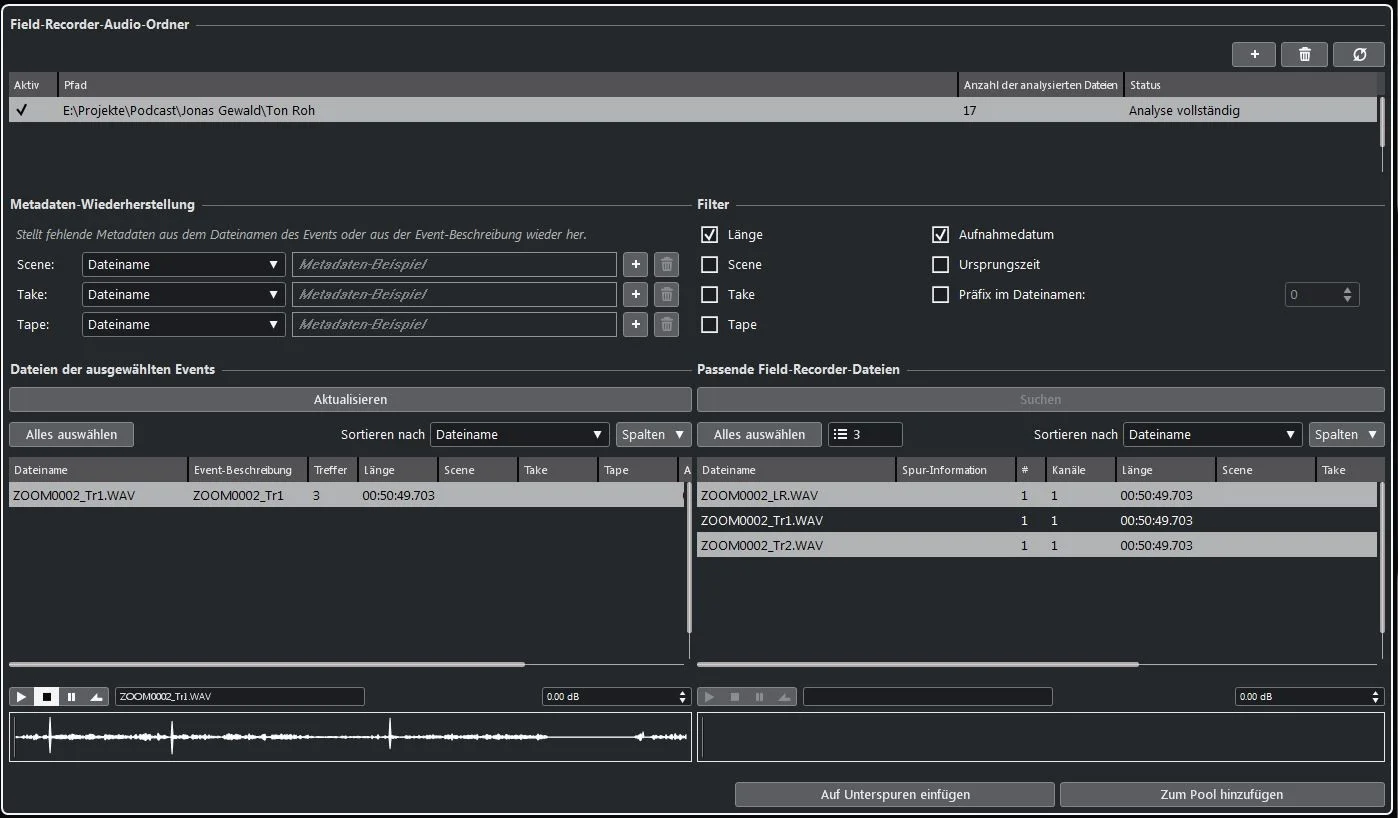
Task: Disable the Länge filter checkbox
Action: (710, 234)
